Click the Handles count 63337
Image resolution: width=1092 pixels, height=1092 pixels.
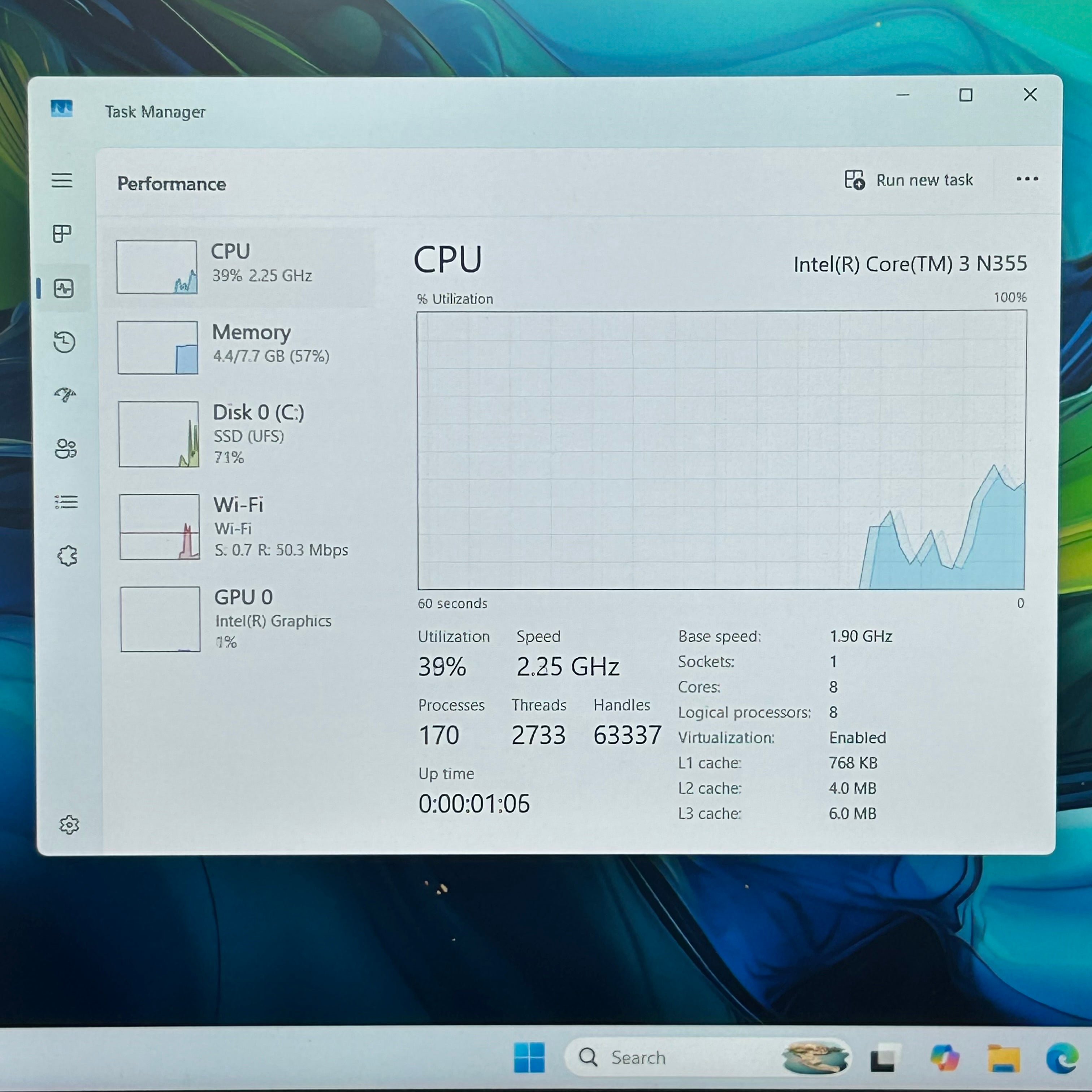627,735
